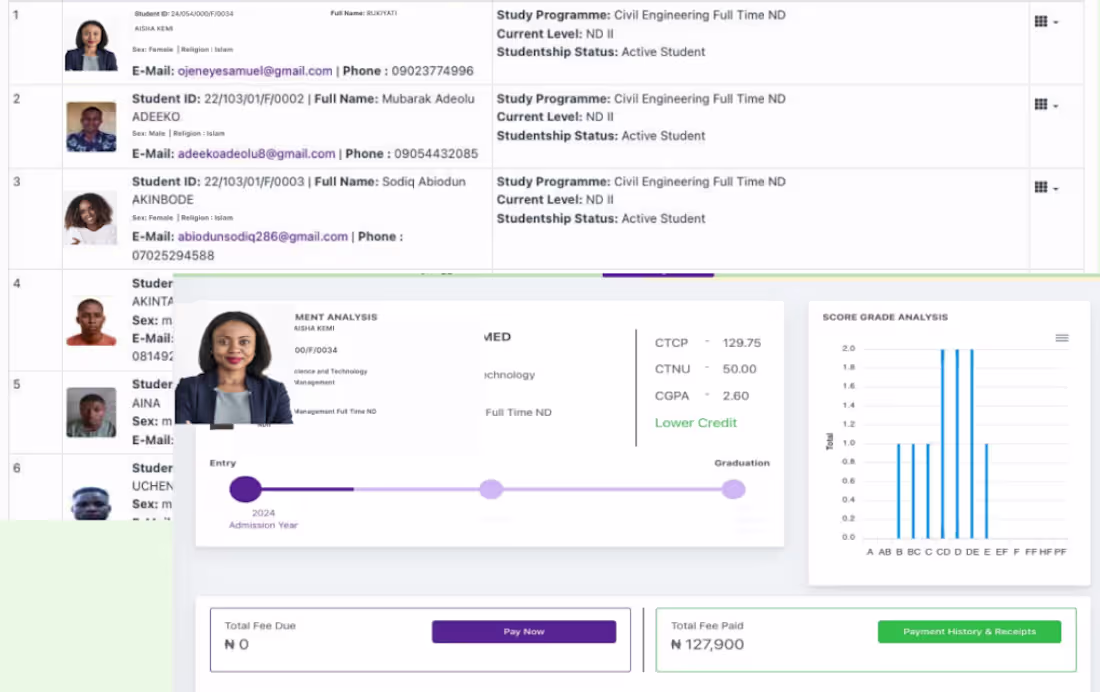Click the ojeneyesamuel@gmail.com email link

pos(255,71)
